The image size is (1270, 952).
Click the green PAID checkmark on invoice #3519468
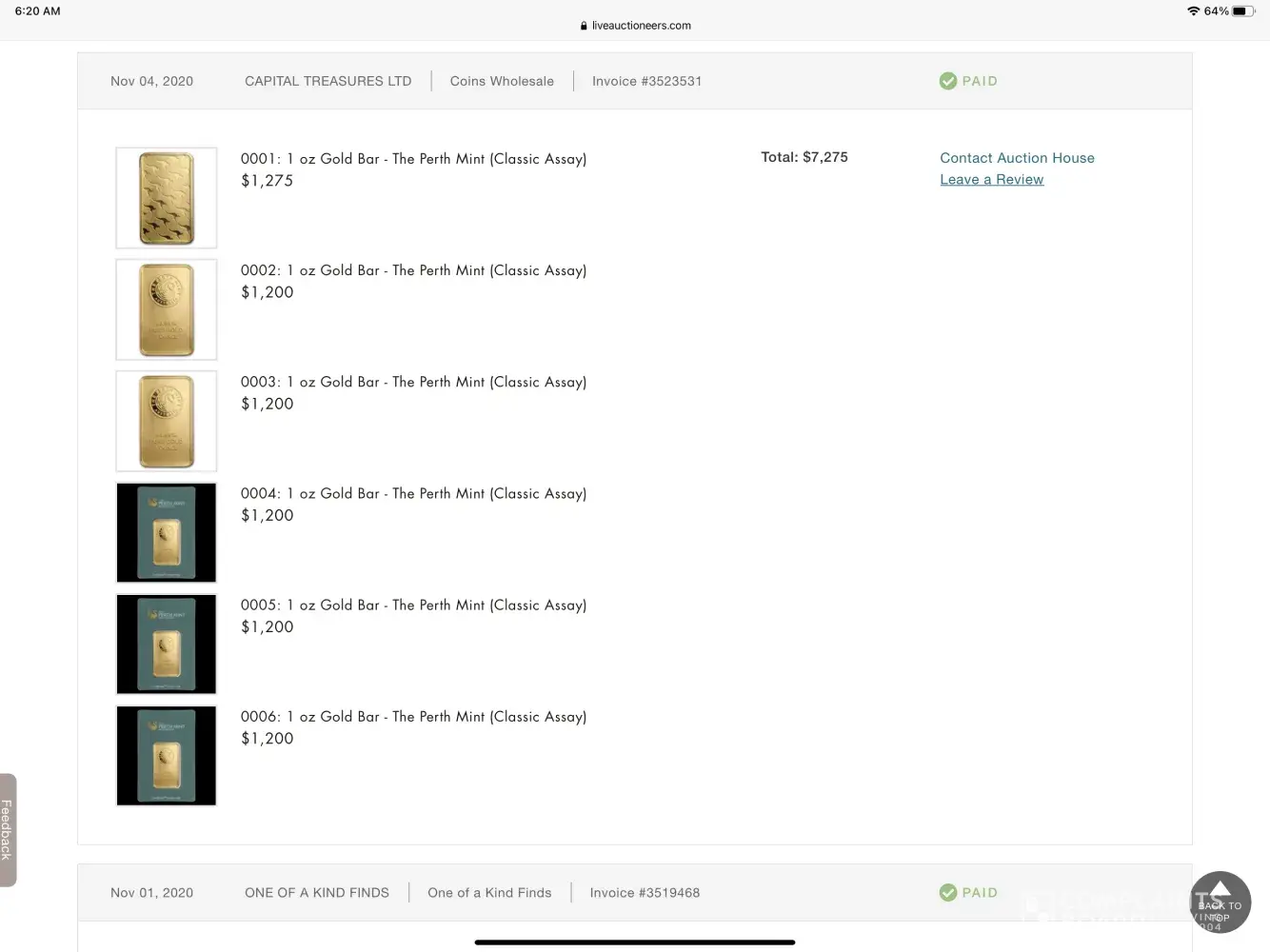click(x=947, y=893)
